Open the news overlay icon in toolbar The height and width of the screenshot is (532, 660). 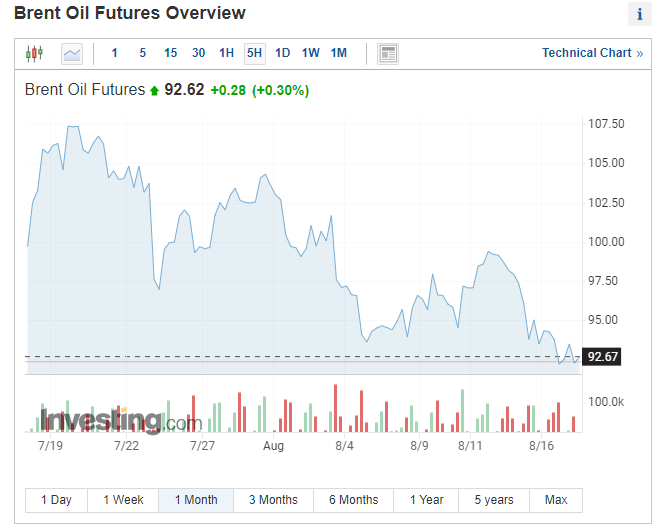point(388,53)
